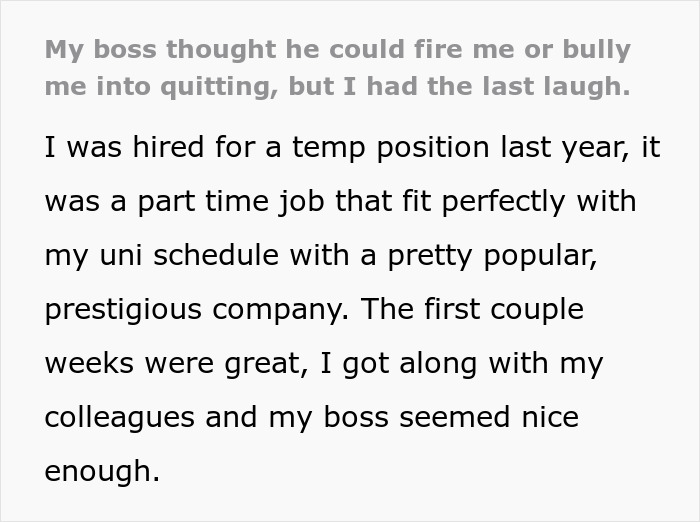
Task: Click the word 'position' in the paragraph
Action: click(x=433, y=148)
